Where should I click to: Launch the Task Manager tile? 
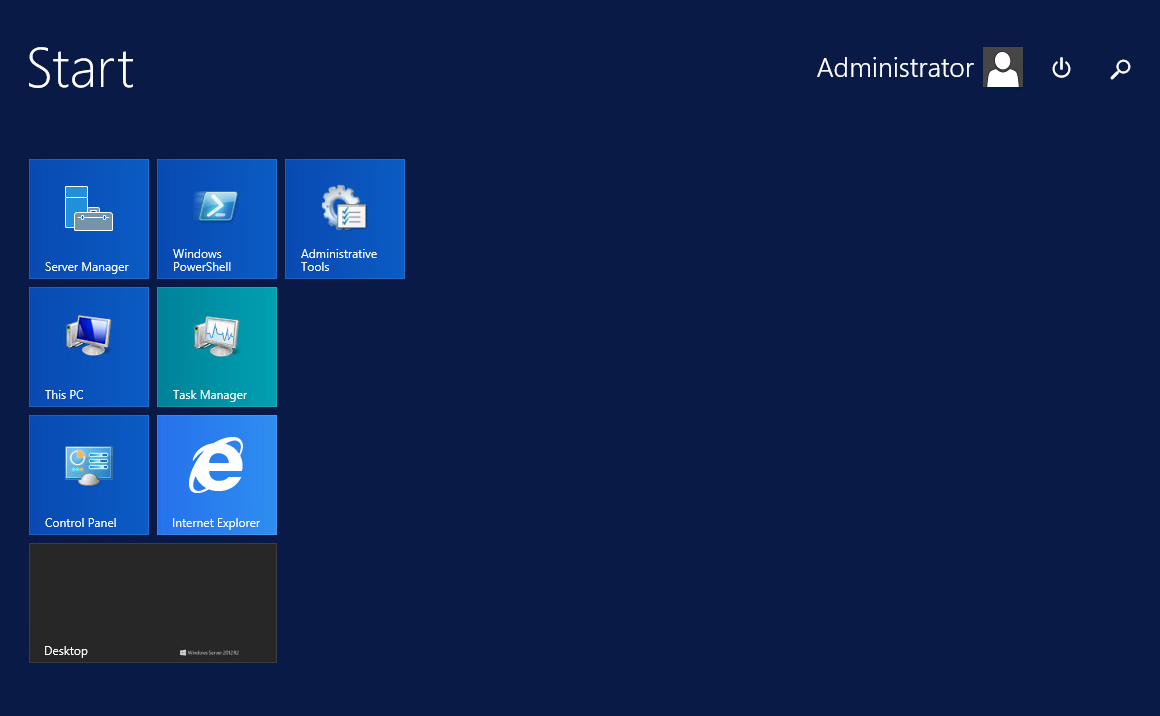[x=217, y=347]
